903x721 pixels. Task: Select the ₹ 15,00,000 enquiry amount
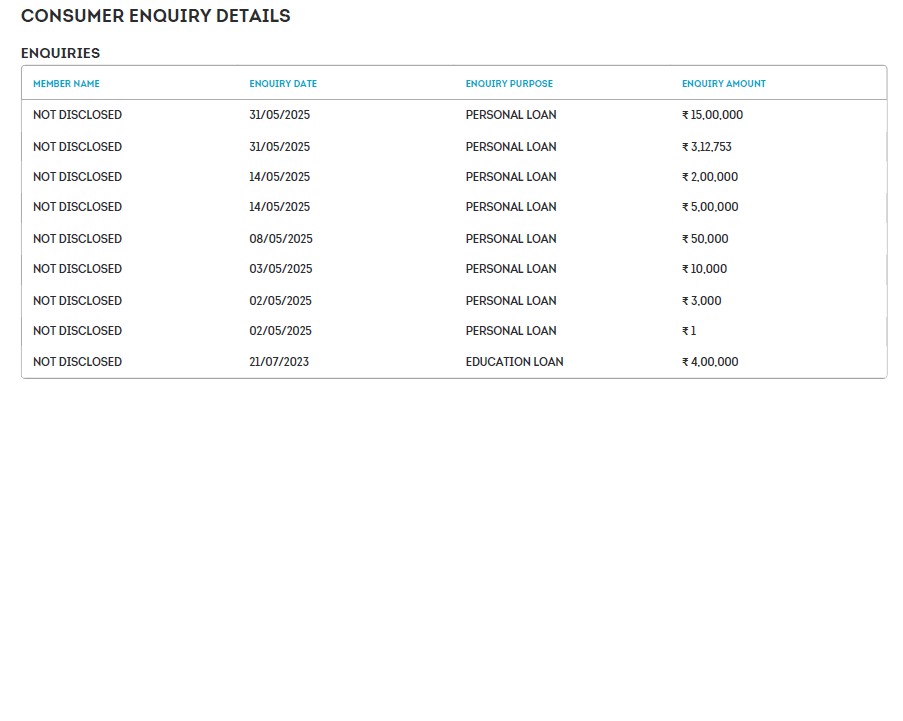[x=712, y=115]
